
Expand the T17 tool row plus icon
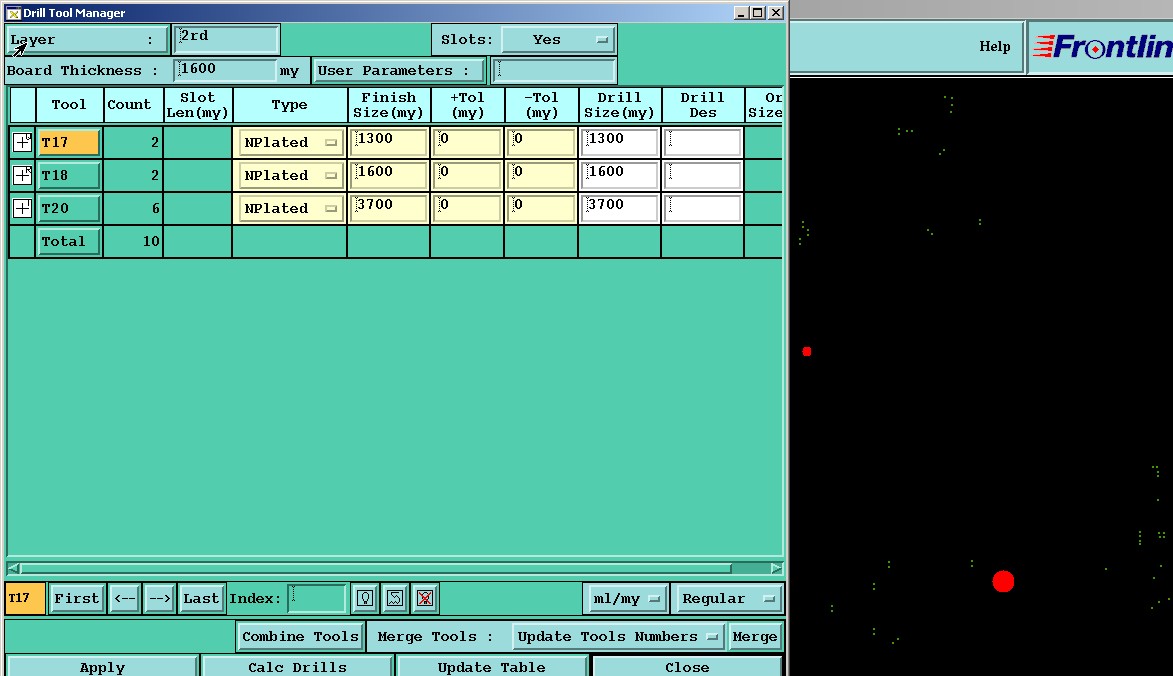click(22, 142)
